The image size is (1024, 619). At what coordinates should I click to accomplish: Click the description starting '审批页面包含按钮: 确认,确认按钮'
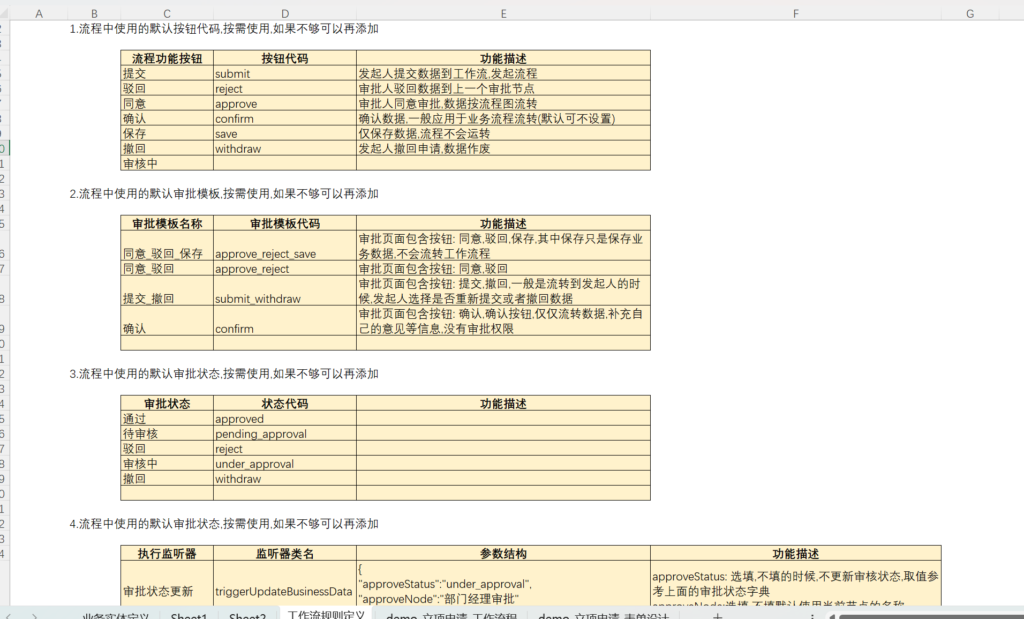click(504, 321)
